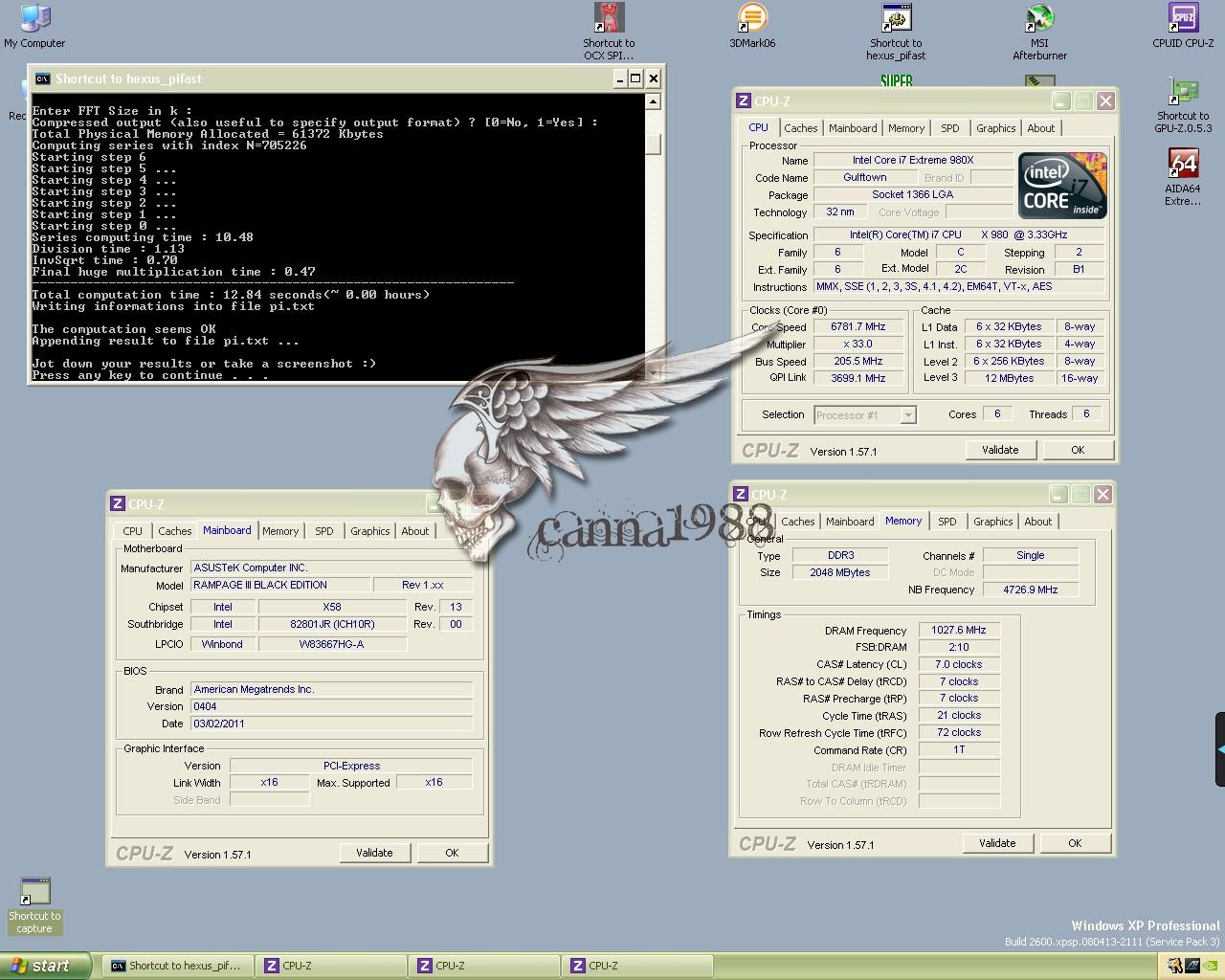Select SPD tab in the Mainboard CPU-Z window
The height and width of the screenshot is (980, 1225).
coord(324,531)
